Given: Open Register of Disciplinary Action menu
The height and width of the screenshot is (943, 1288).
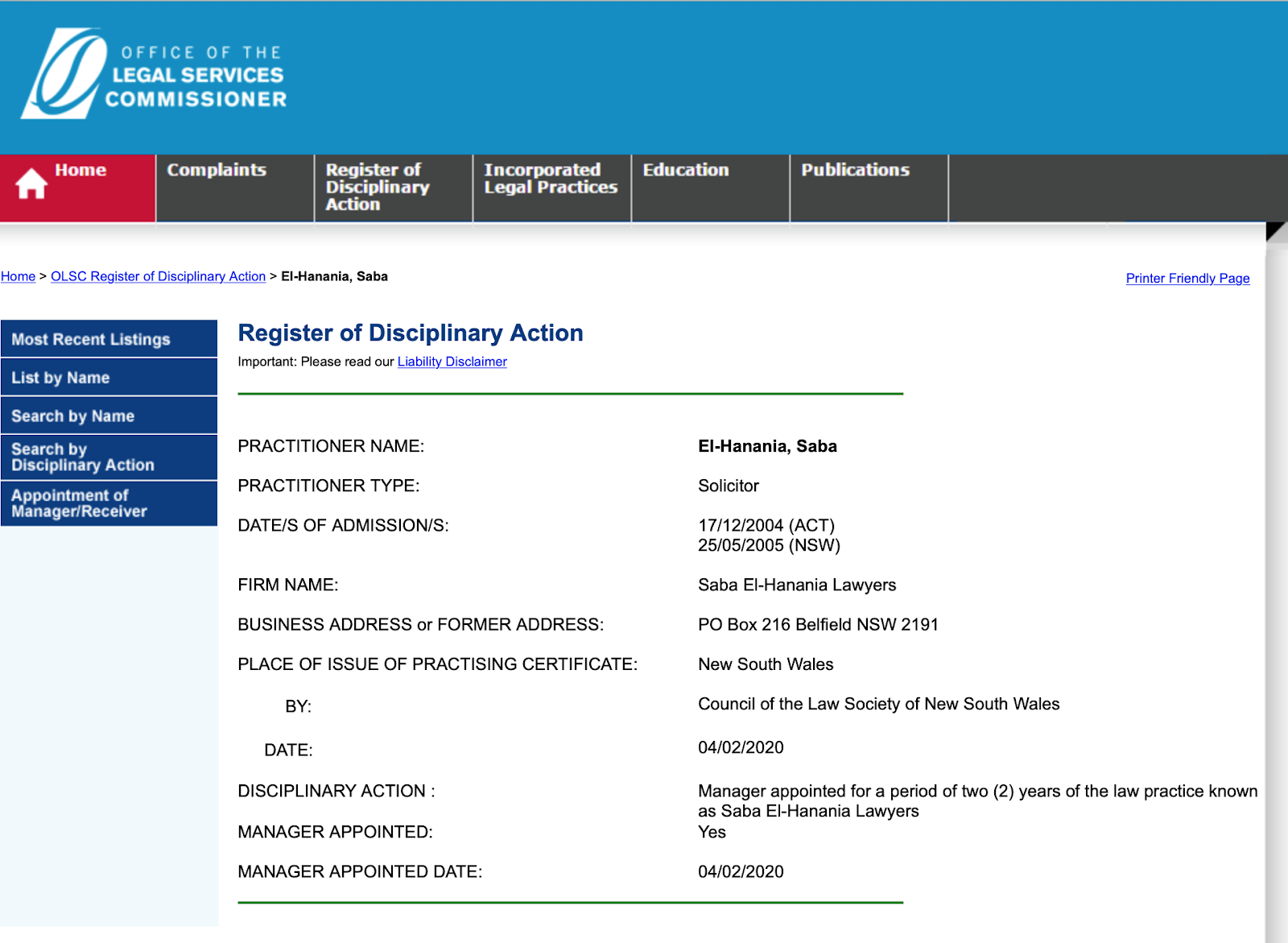Looking at the screenshot, I should coord(394,188).
